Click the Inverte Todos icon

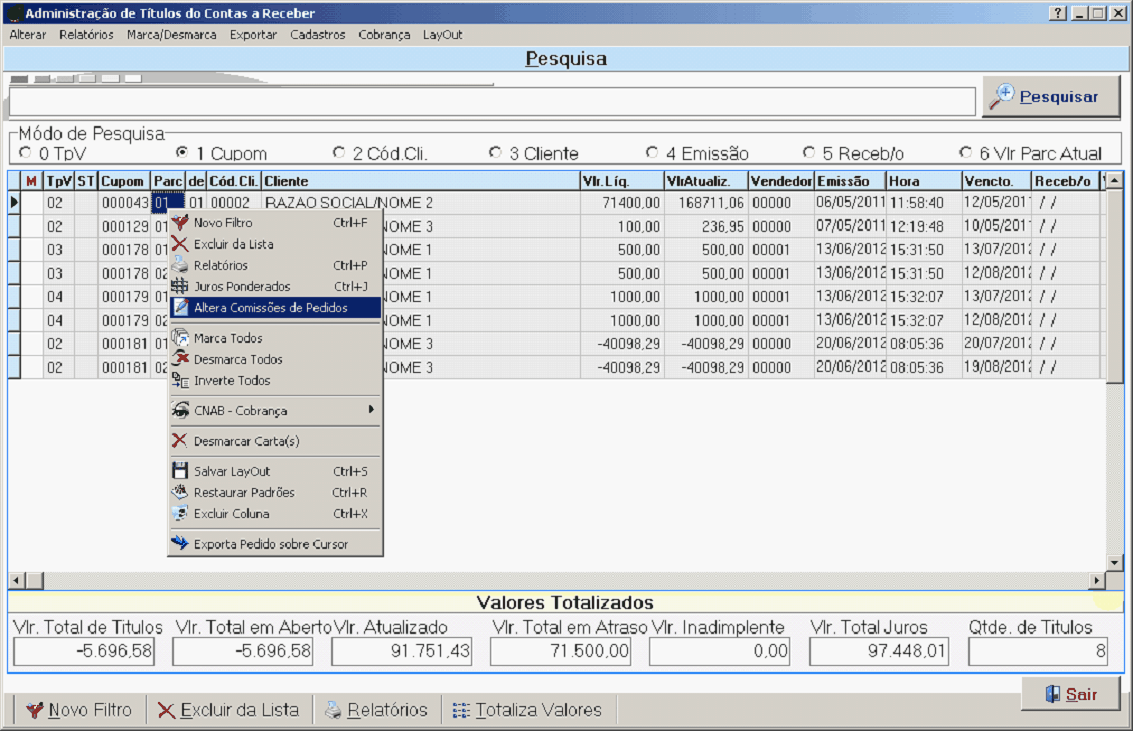180,381
